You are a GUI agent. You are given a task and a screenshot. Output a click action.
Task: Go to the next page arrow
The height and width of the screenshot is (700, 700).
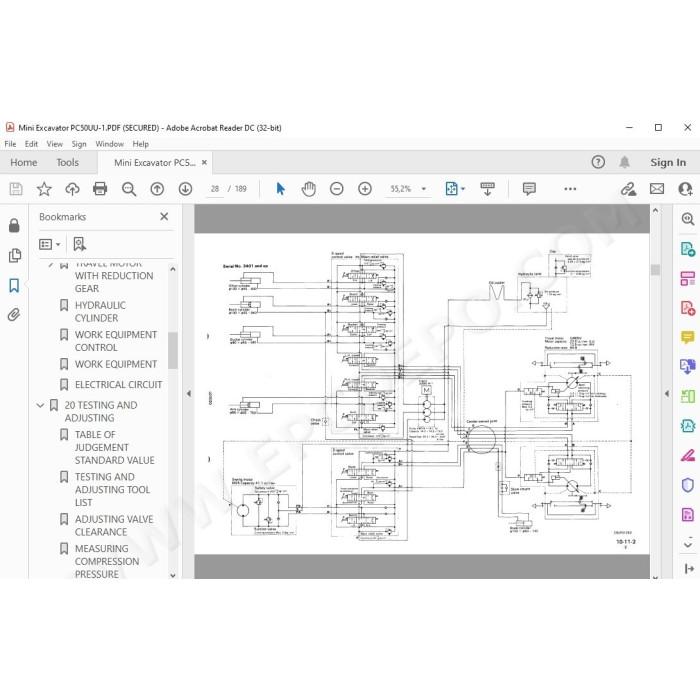pyautogui.click(x=185, y=189)
